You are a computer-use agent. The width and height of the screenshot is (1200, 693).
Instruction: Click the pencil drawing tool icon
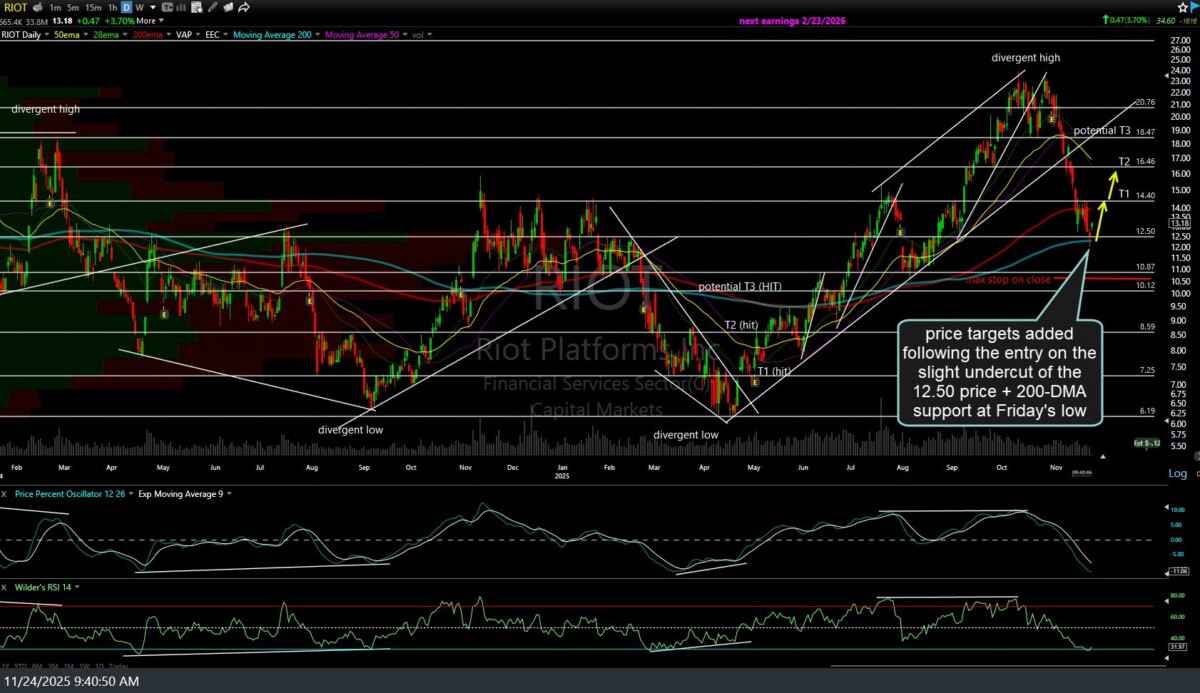click(215, 8)
